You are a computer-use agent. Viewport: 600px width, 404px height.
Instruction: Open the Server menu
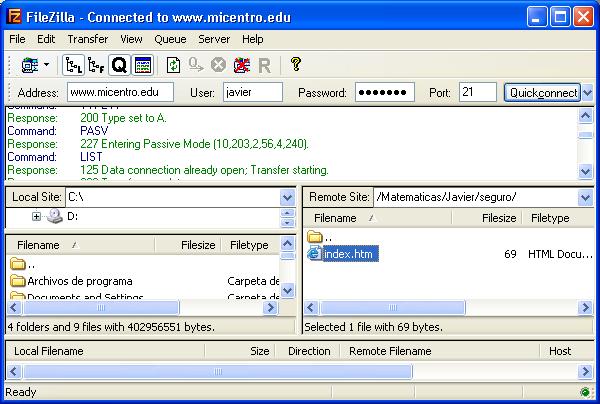(214, 39)
